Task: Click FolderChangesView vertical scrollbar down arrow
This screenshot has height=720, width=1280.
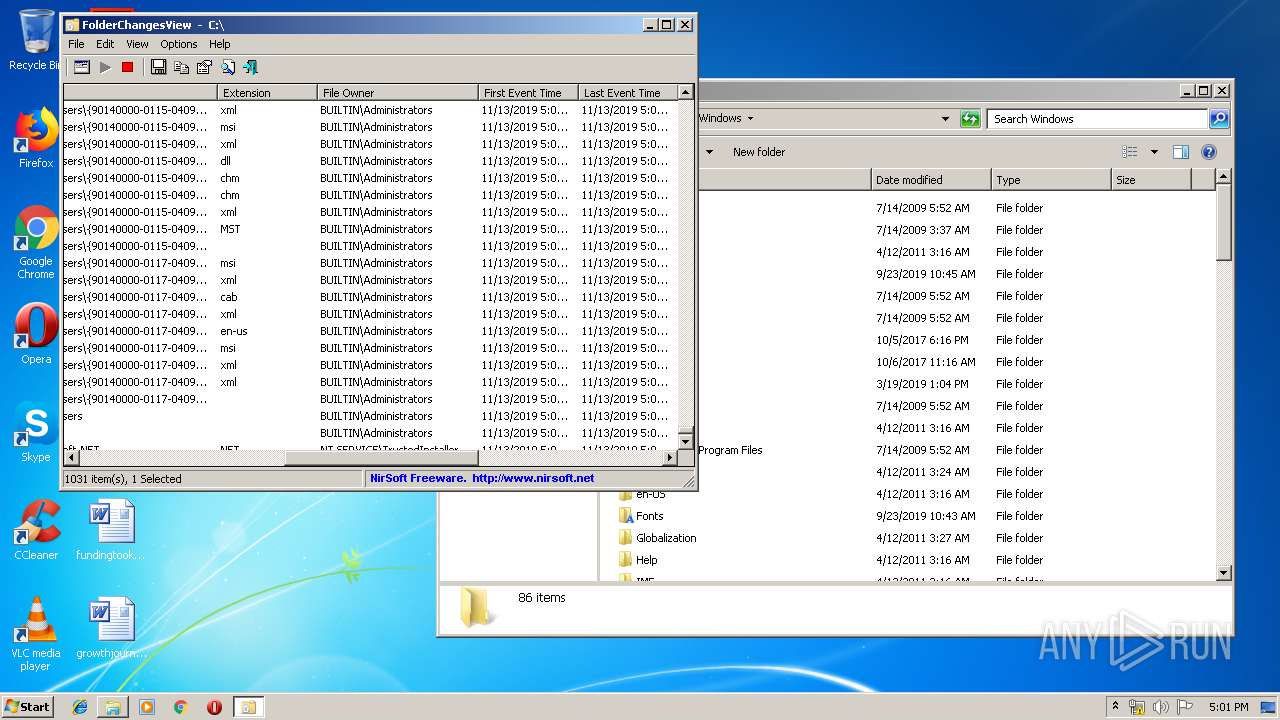Action: [685, 441]
